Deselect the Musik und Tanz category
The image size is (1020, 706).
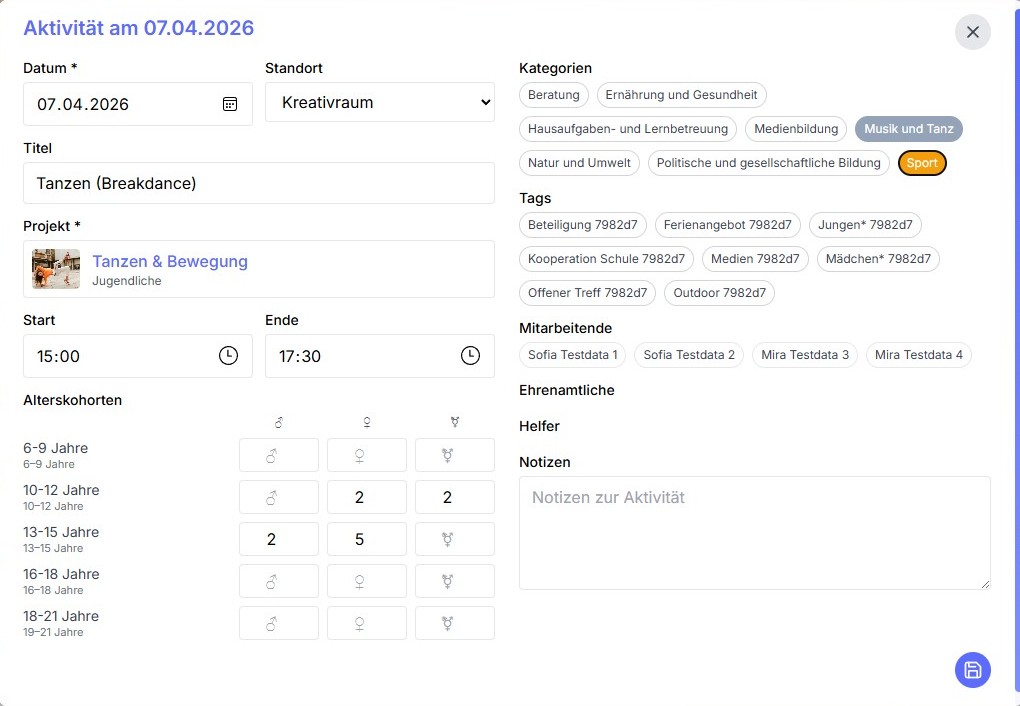(908, 129)
